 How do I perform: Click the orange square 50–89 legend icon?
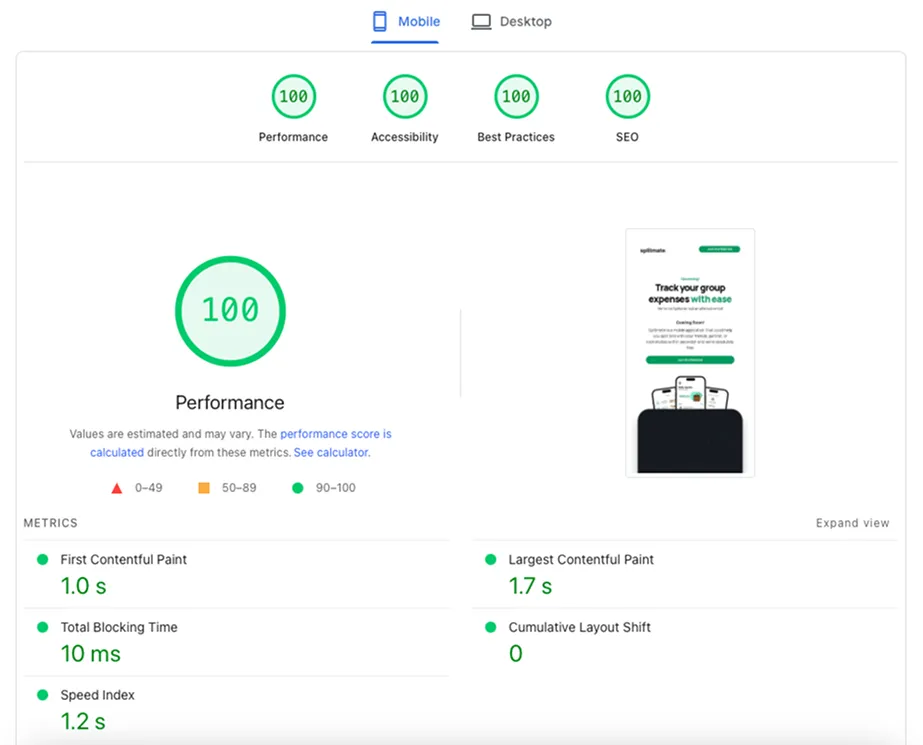click(x=204, y=488)
